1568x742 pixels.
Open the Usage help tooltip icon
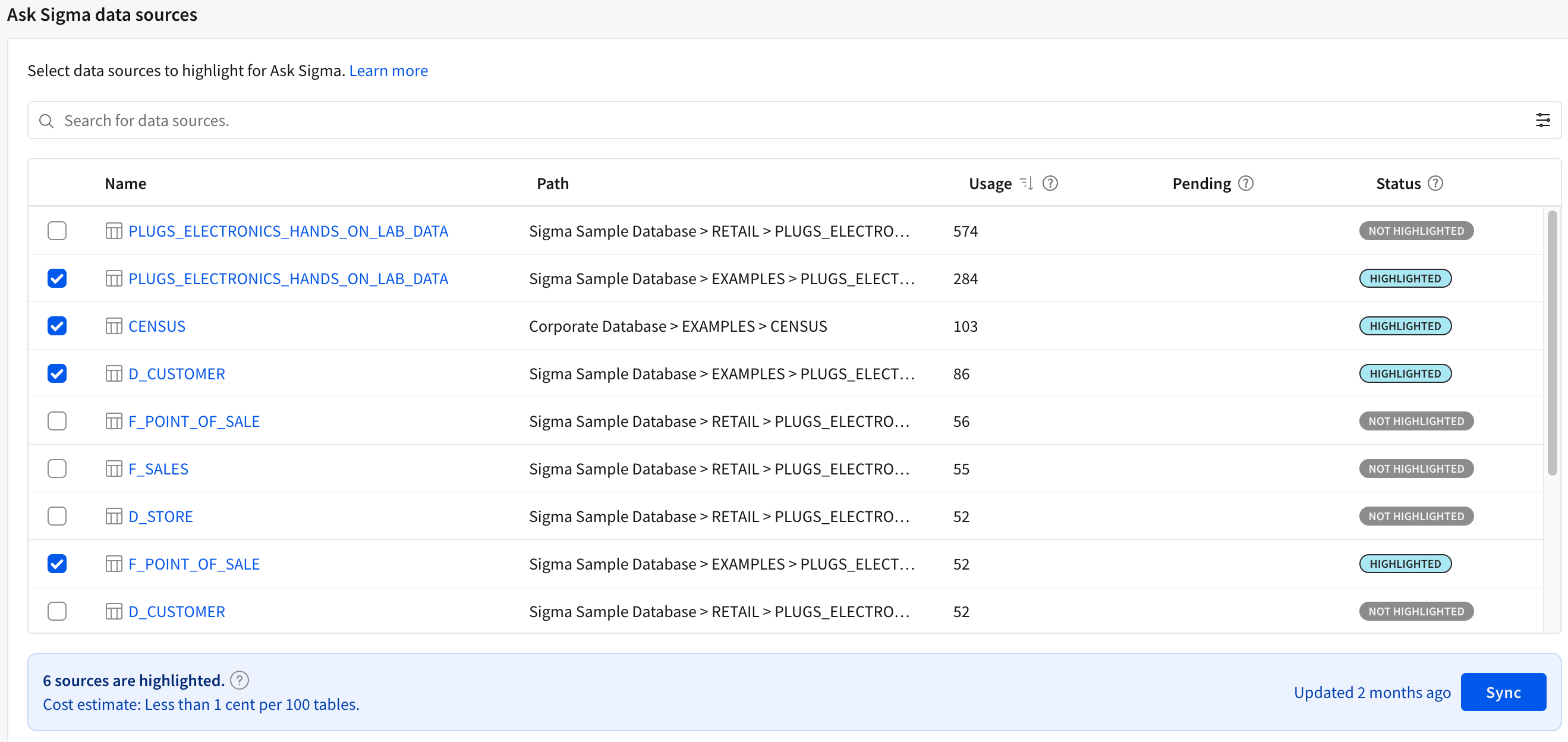(x=1050, y=183)
